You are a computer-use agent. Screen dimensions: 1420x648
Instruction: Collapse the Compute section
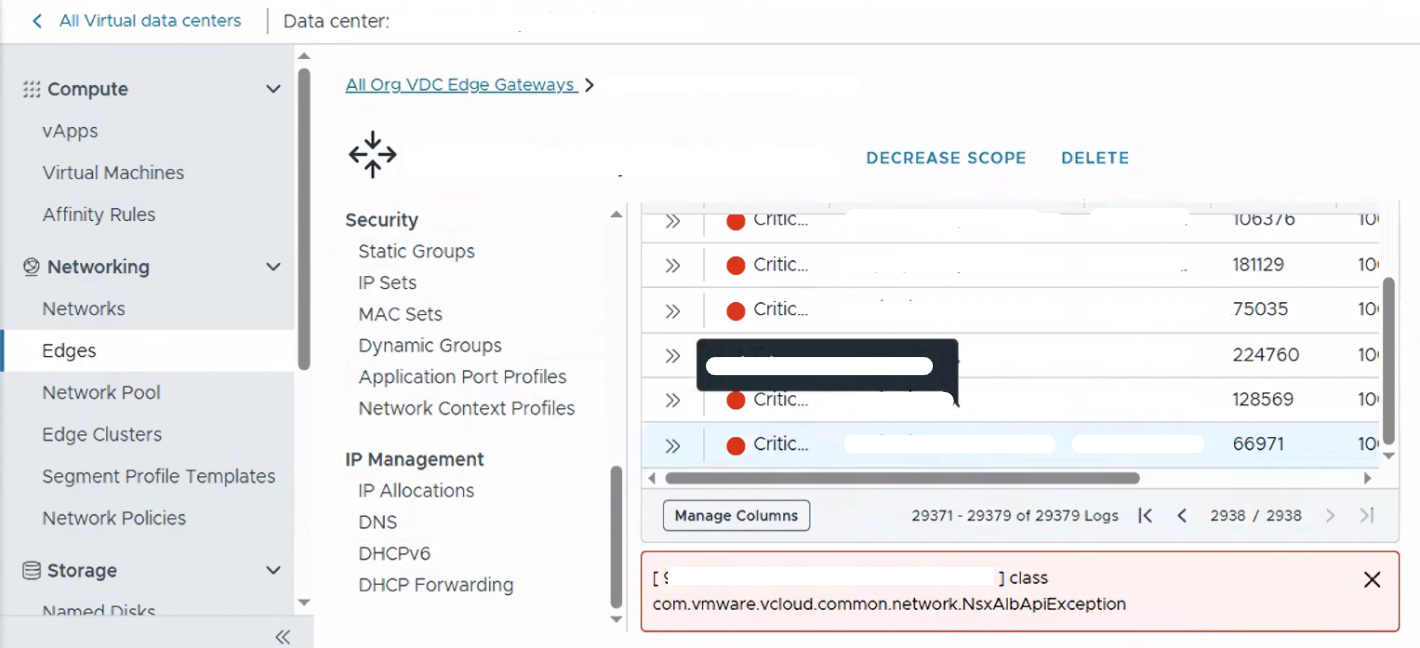(273, 89)
